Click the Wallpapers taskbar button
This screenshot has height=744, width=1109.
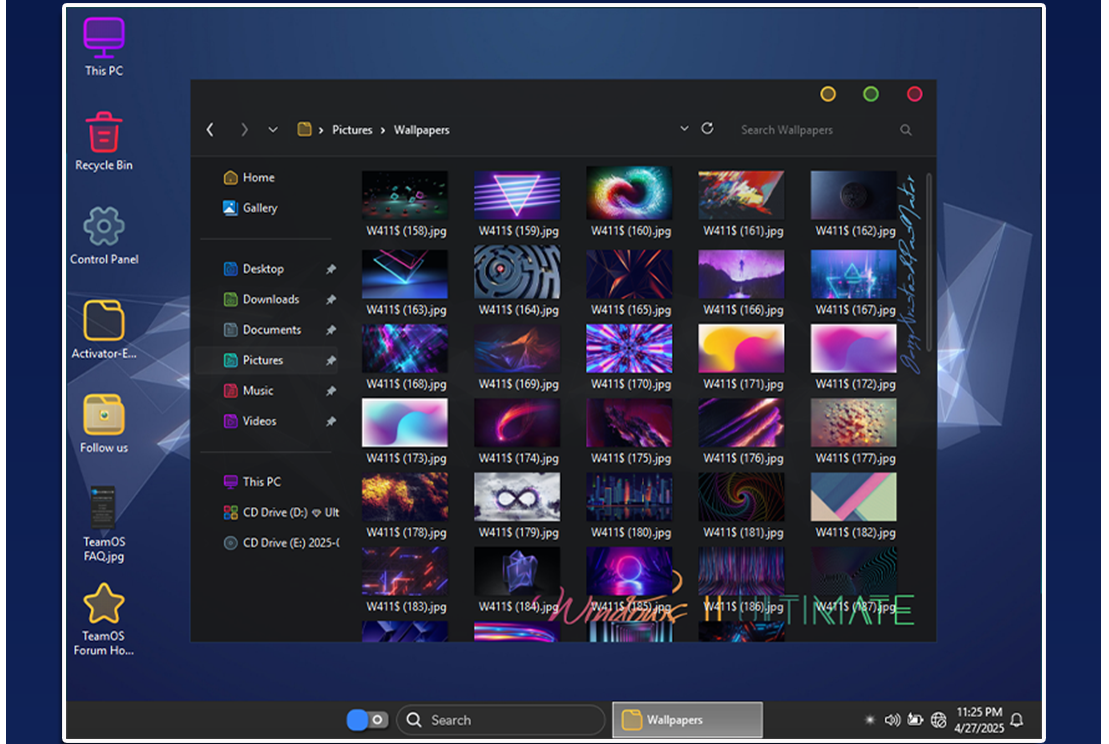[x=687, y=720]
